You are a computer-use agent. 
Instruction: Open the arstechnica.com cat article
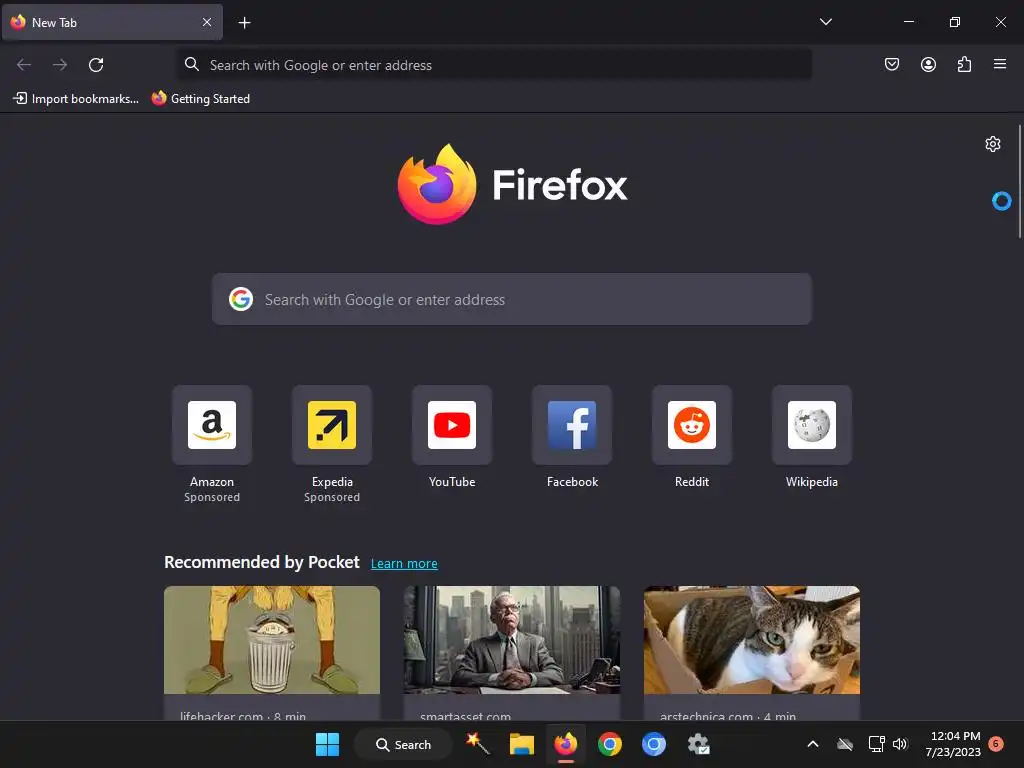tap(752, 653)
